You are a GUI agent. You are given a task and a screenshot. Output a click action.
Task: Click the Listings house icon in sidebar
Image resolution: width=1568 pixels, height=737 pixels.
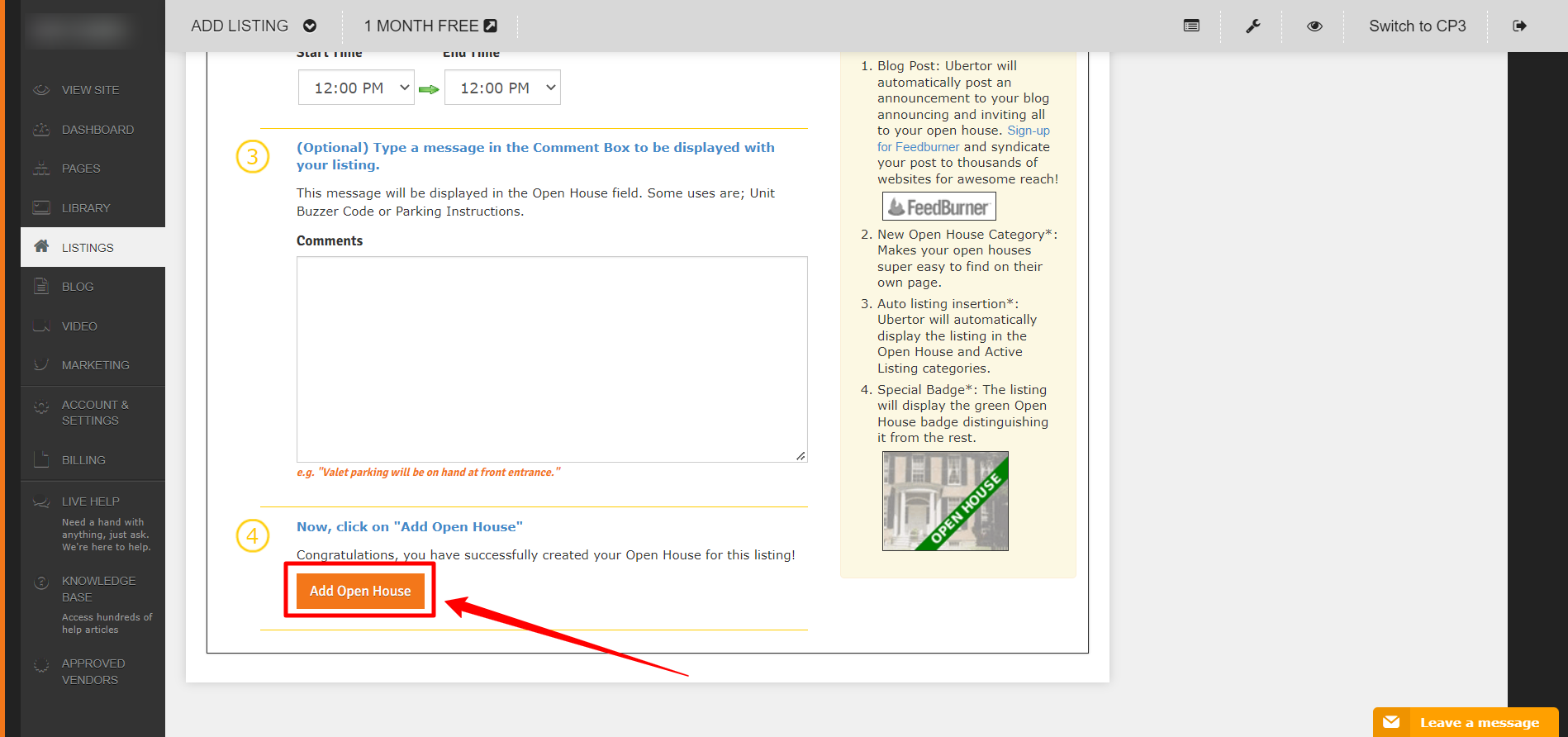coord(41,246)
